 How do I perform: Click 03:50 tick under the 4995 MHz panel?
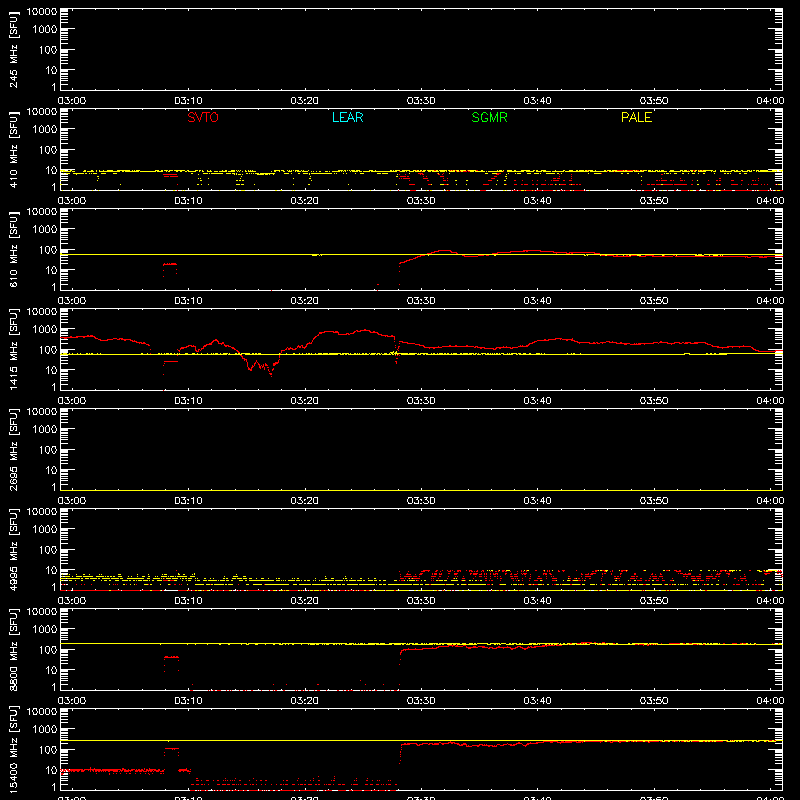[654, 601]
